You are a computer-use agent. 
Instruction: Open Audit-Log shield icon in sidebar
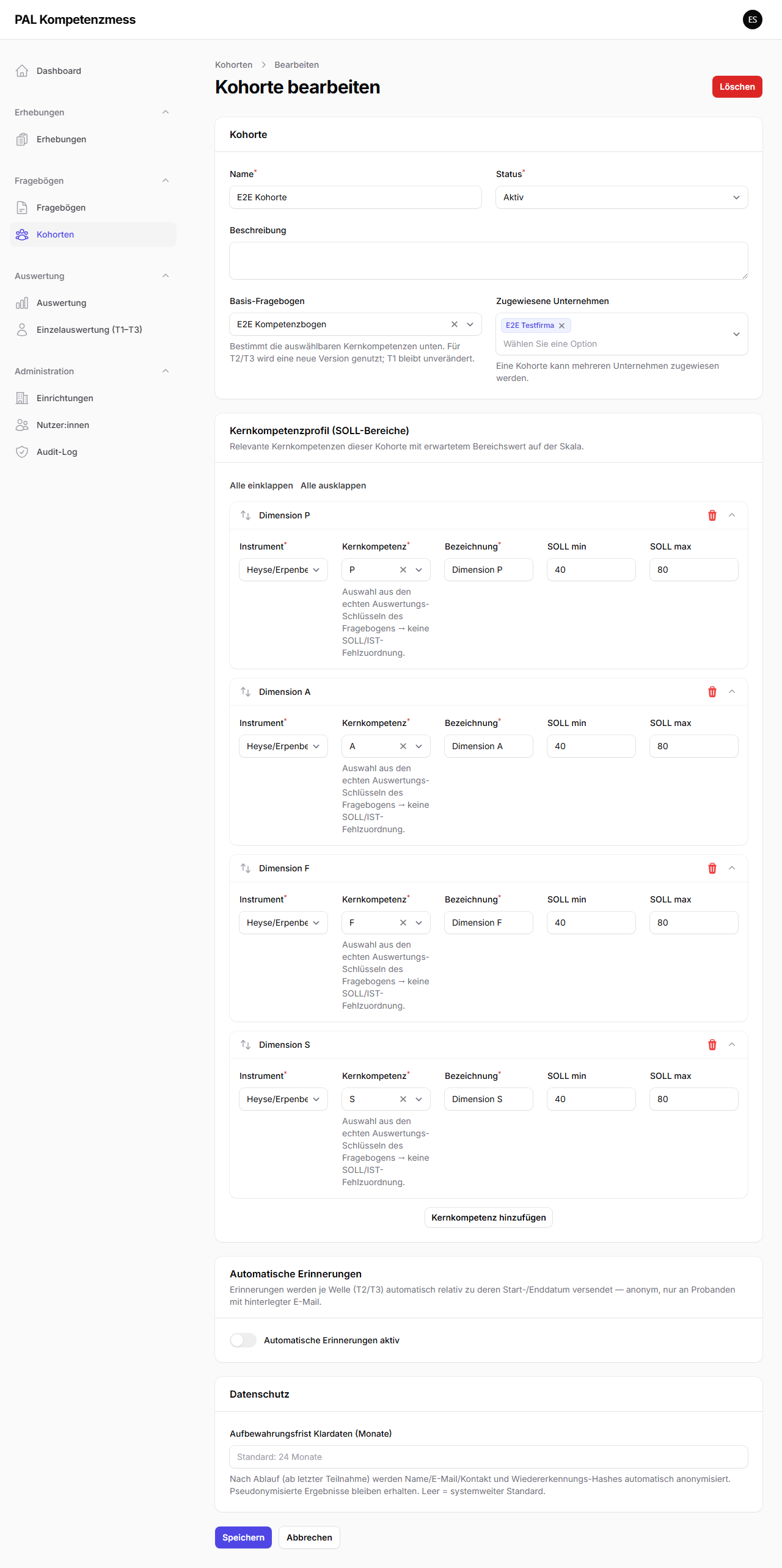coord(22,452)
